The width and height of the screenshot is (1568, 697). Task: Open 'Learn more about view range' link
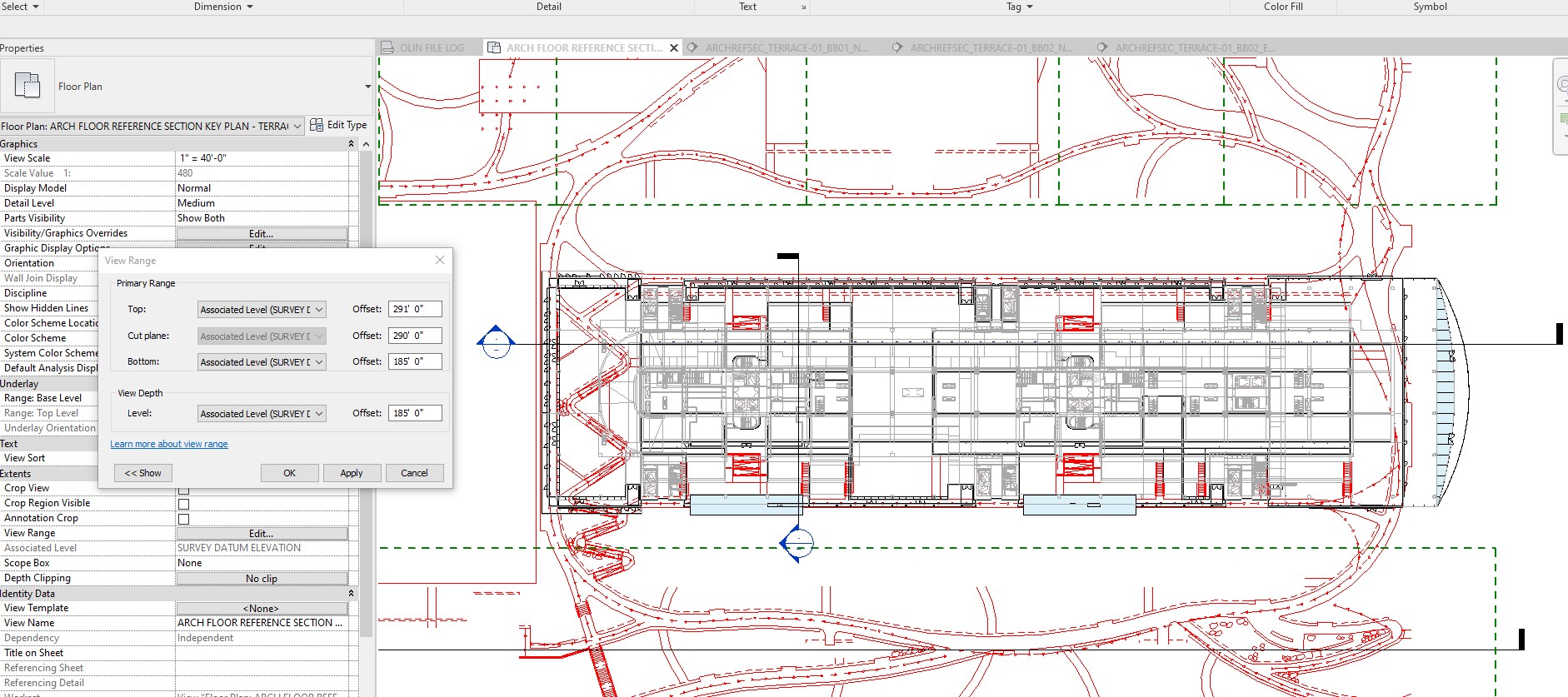(x=169, y=444)
